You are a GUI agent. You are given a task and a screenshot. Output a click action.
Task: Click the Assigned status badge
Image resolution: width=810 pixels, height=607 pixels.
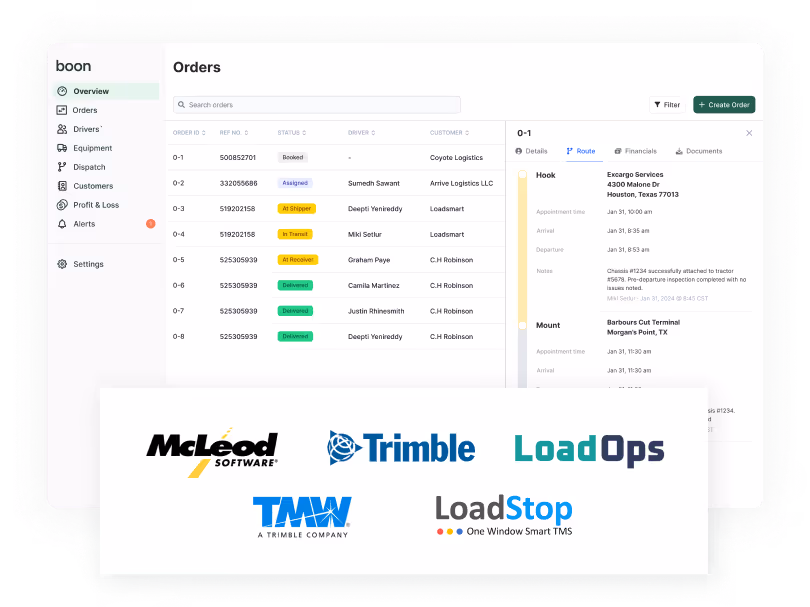(295, 183)
